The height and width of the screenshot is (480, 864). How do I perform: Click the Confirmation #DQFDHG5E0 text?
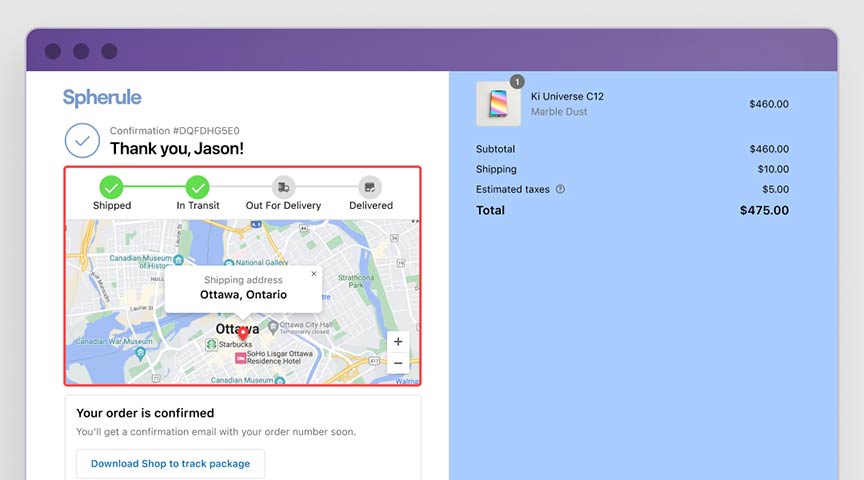[x=175, y=131]
